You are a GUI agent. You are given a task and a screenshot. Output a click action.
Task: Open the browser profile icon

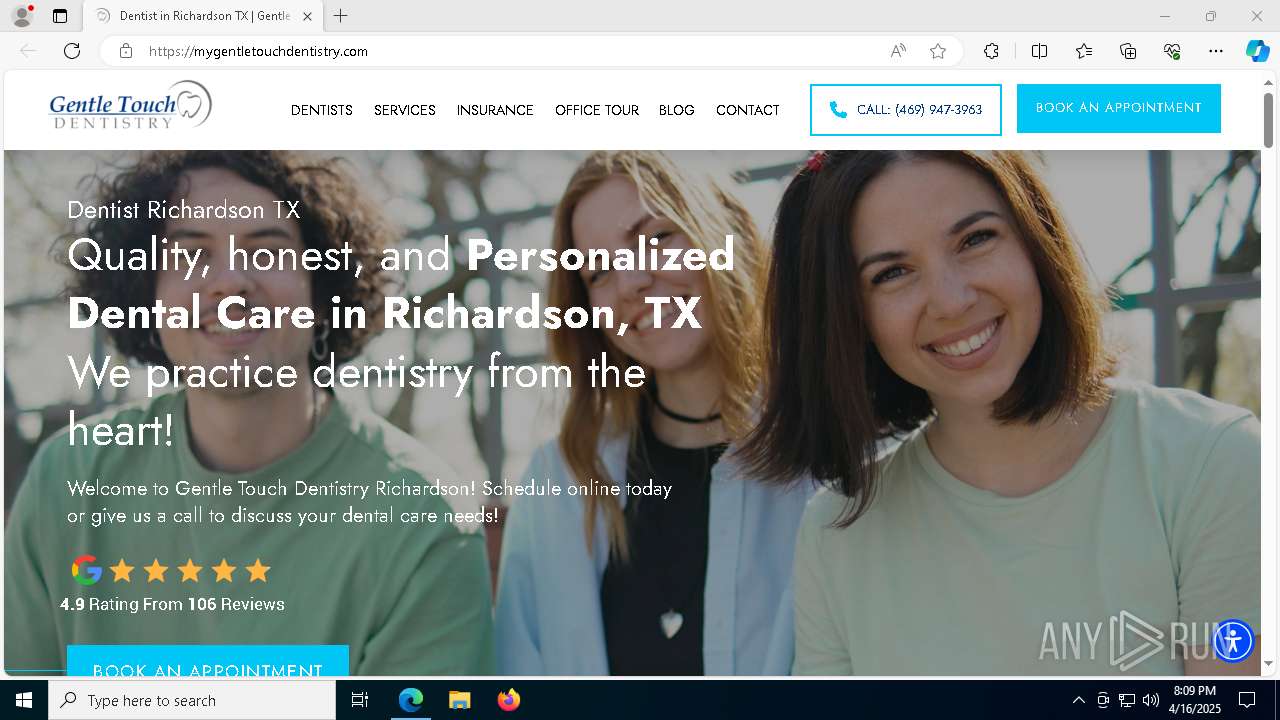tap(22, 16)
